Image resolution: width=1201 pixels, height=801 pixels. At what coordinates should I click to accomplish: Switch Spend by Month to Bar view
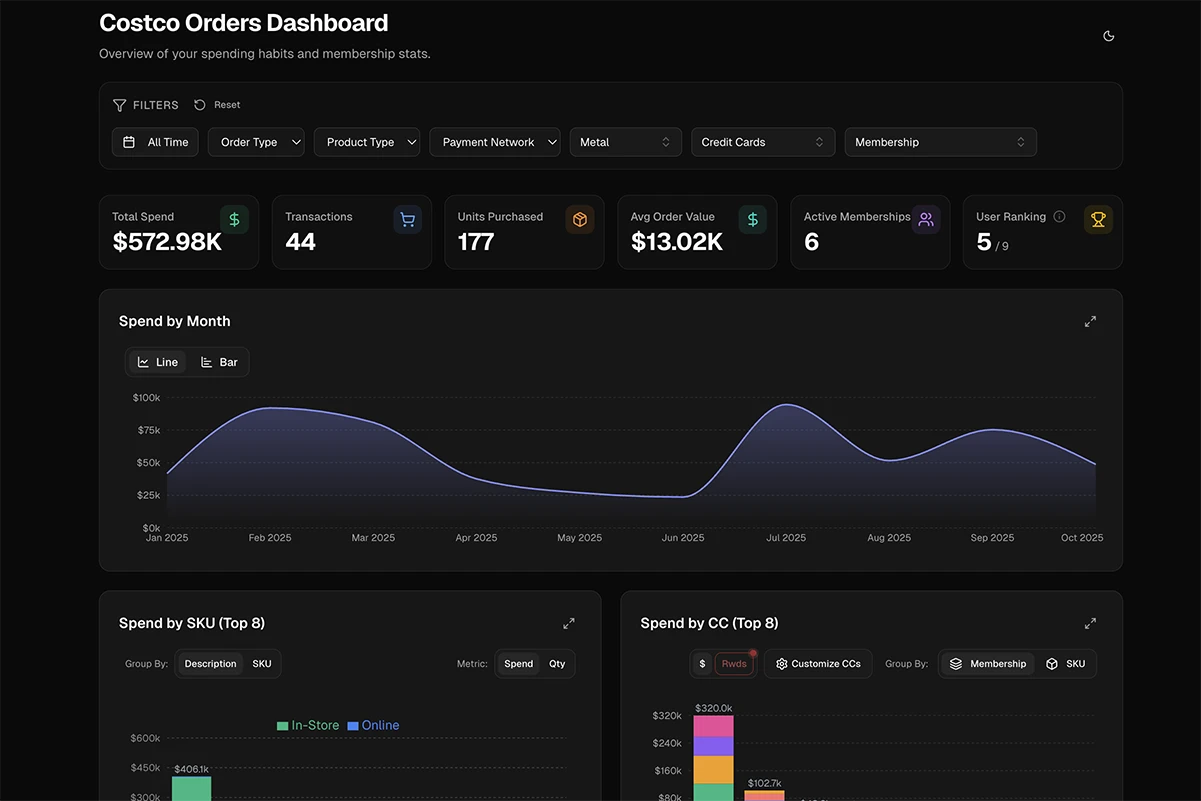tap(219, 361)
